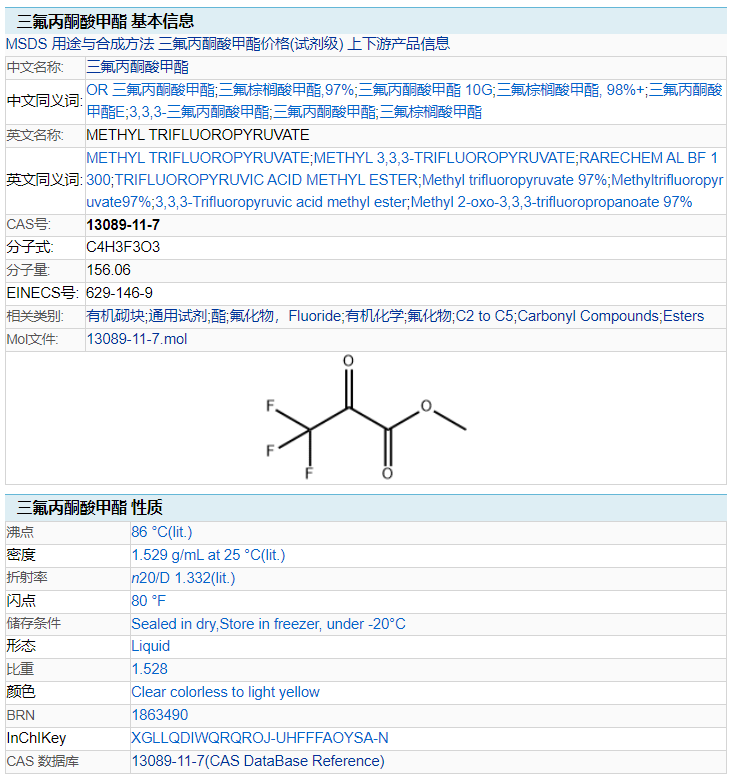Image resolution: width=734 pixels, height=782 pixels.
Task: Click the BRN value 1863490
Action: click(159, 715)
